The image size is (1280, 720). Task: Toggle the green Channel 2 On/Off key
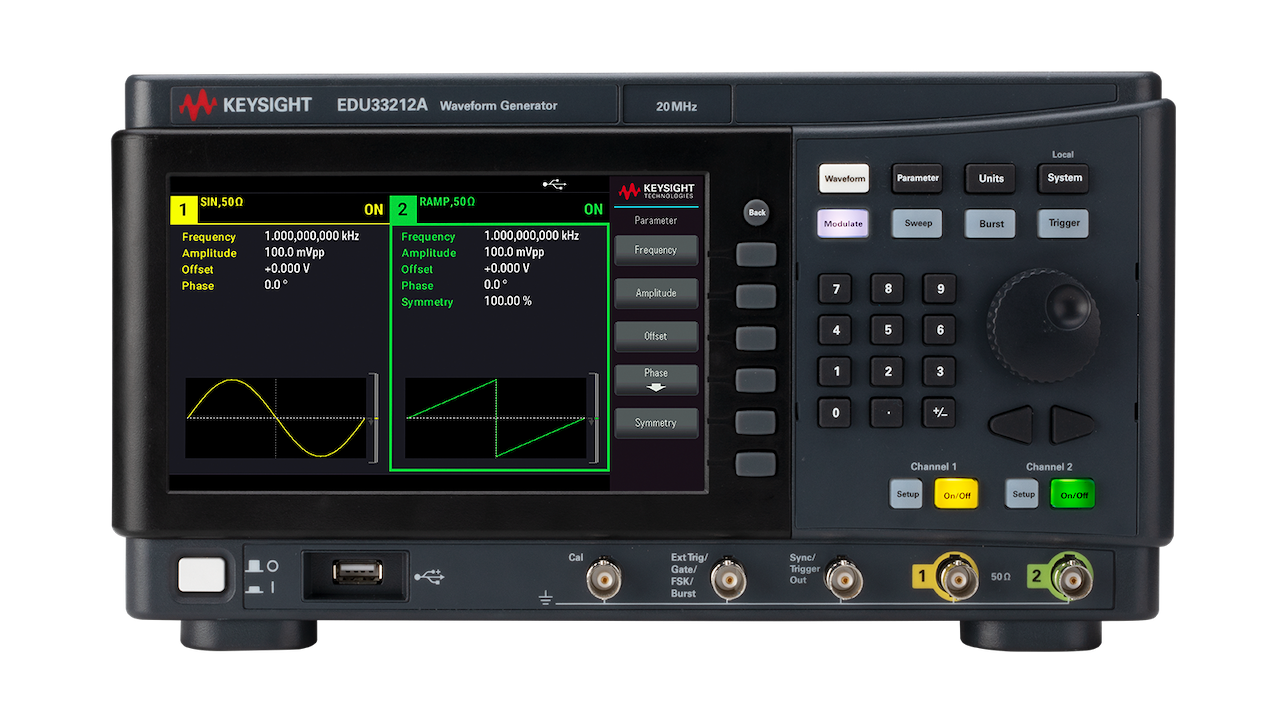click(x=1073, y=494)
